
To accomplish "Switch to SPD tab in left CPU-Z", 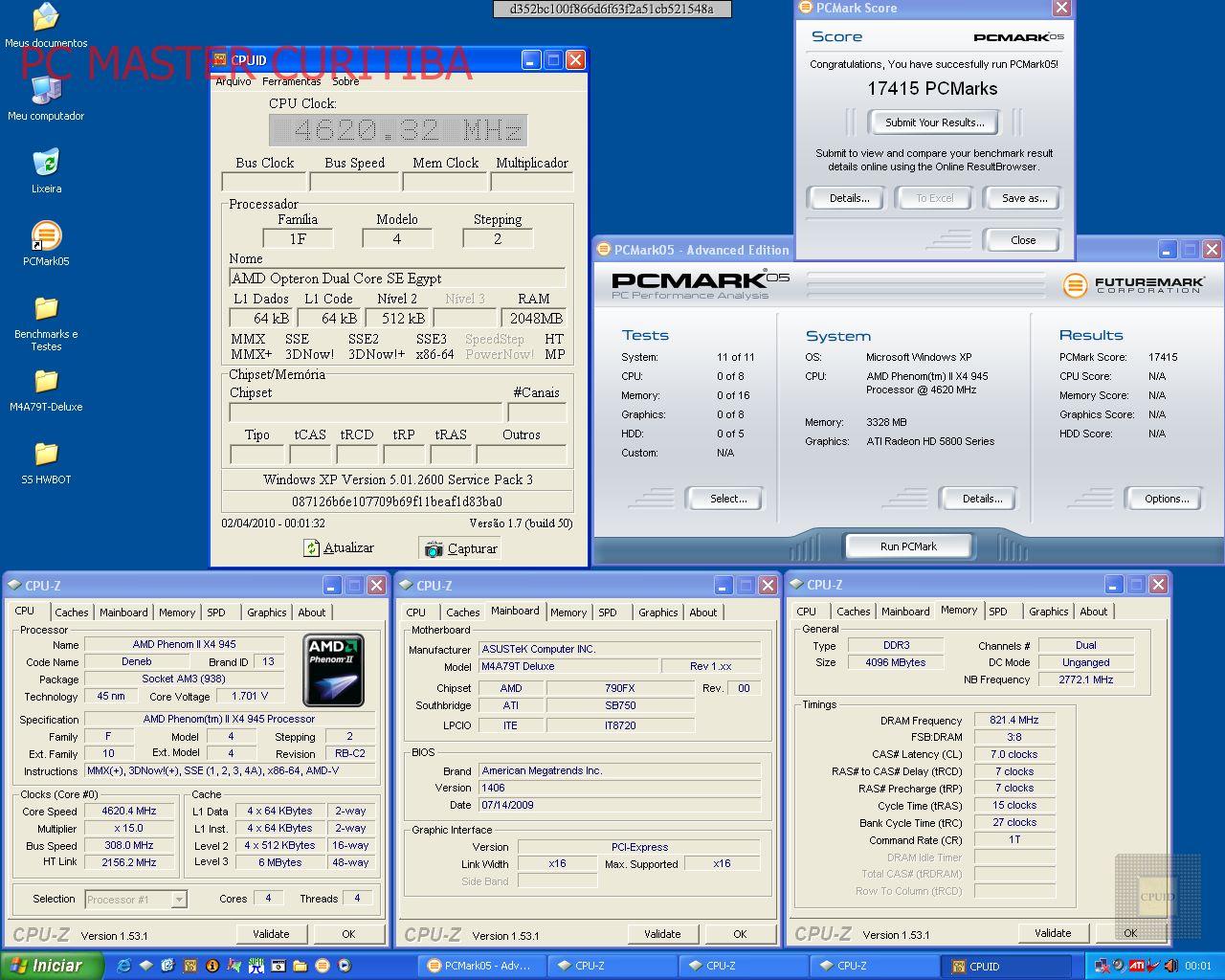I will [x=216, y=612].
